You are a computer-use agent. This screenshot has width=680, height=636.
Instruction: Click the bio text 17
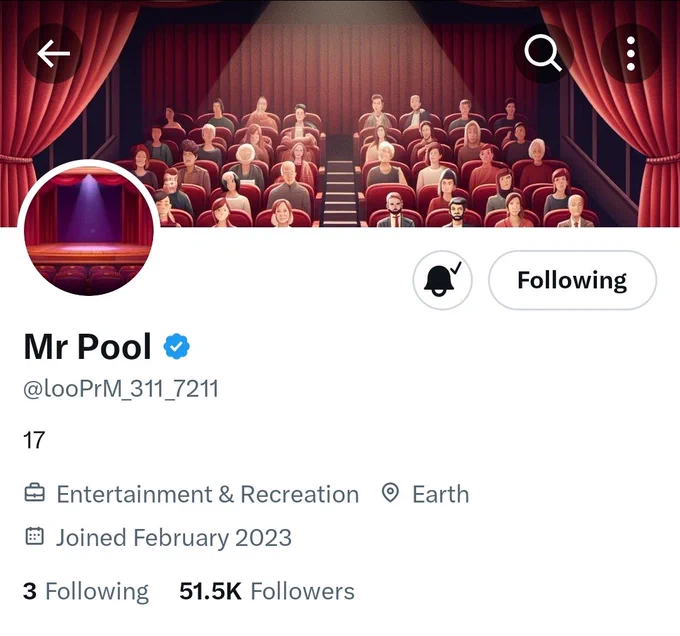pyautogui.click(x=34, y=440)
